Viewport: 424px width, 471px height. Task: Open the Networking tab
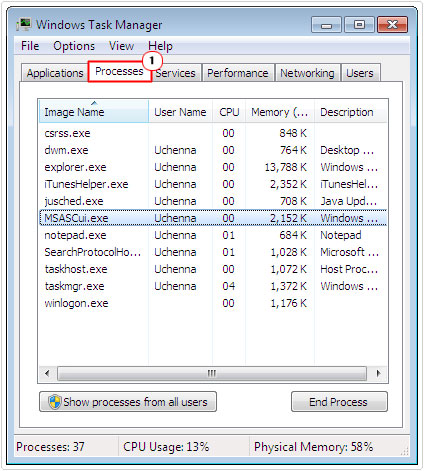coord(307,73)
